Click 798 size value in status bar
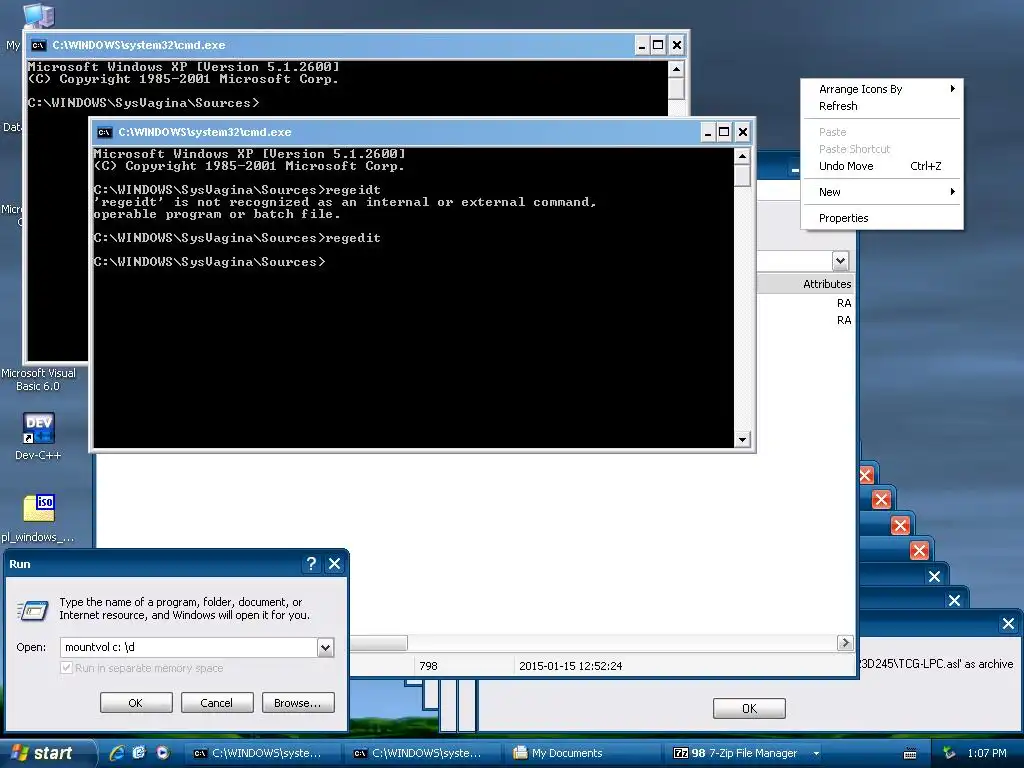The image size is (1024, 768). (428, 666)
